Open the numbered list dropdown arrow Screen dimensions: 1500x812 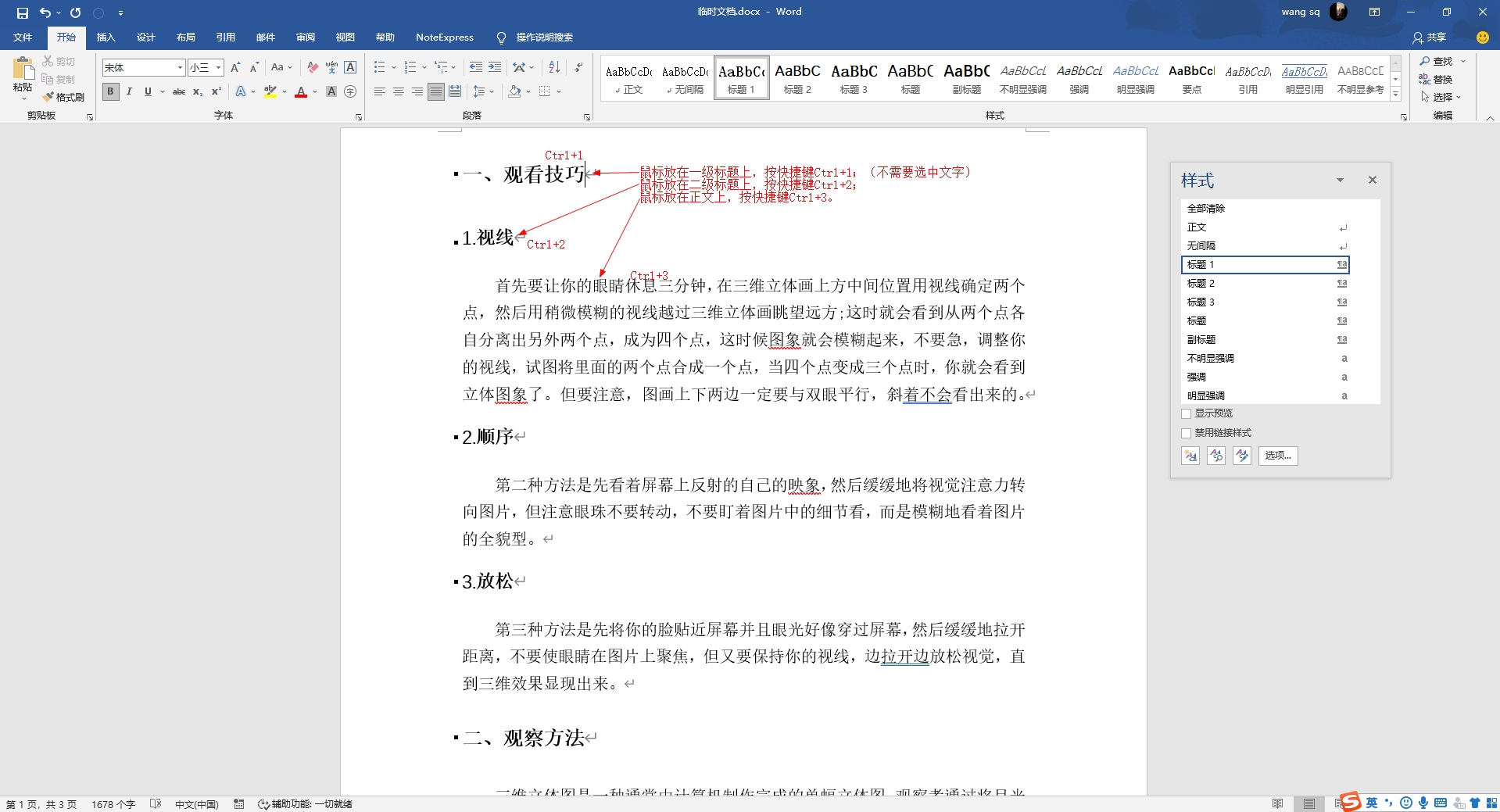pos(424,67)
